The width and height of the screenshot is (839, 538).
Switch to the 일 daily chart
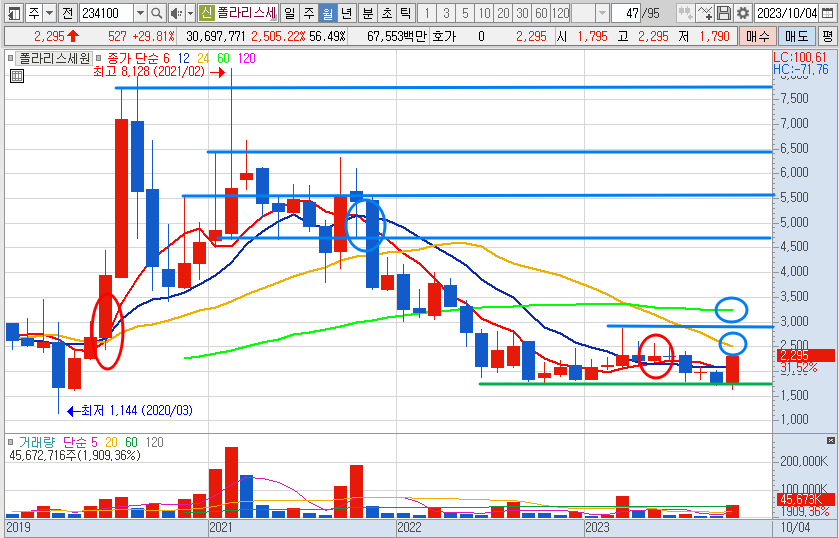coord(289,13)
